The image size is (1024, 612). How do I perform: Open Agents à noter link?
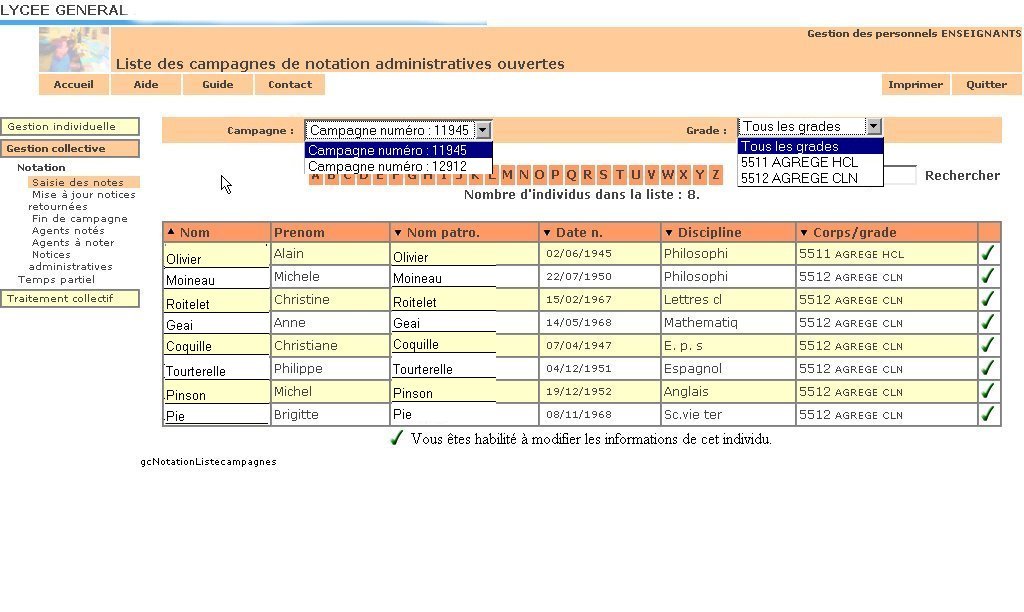73,242
